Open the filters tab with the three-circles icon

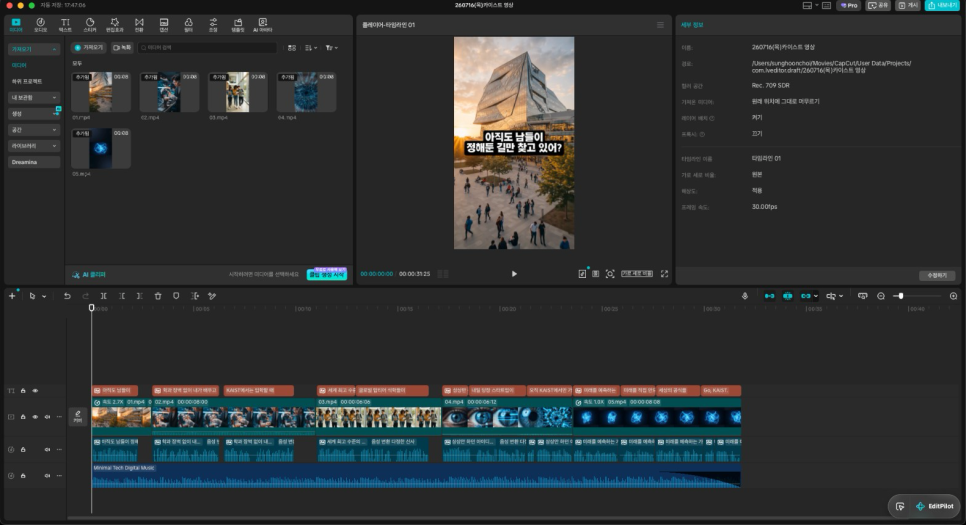(x=189, y=25)
